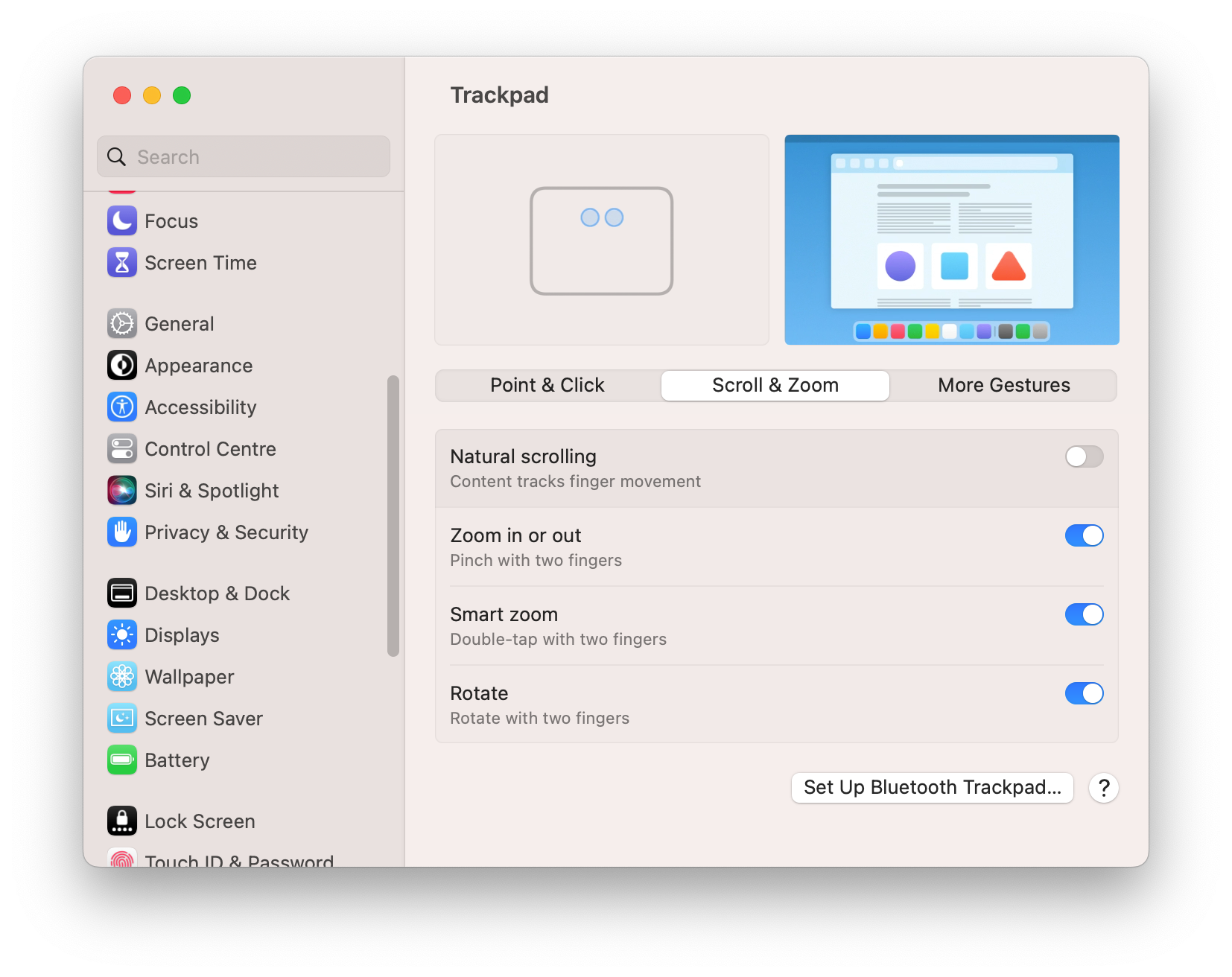Click the trackpad gesture preview thumbnail
Viewport: 1232px width, 977px height.
click(x=602, y=240)
